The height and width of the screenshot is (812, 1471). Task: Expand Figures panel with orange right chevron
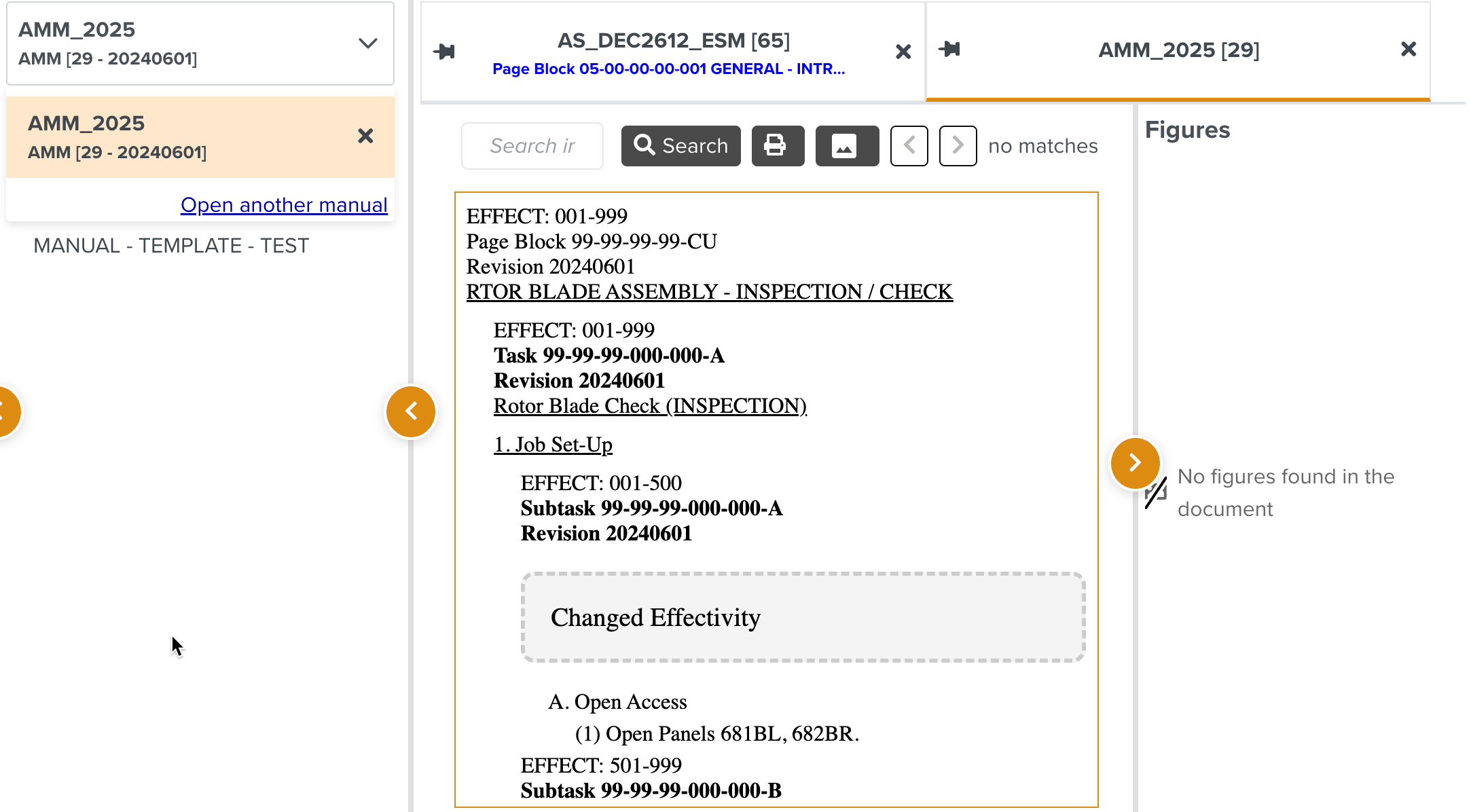(1135, 463)
